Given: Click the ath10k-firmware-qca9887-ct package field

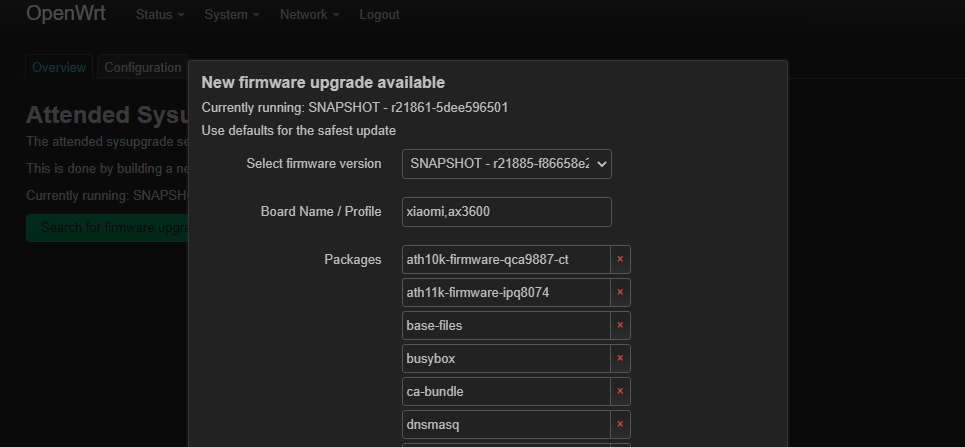Looking at the screenshot, I should [x=506, y=260].
